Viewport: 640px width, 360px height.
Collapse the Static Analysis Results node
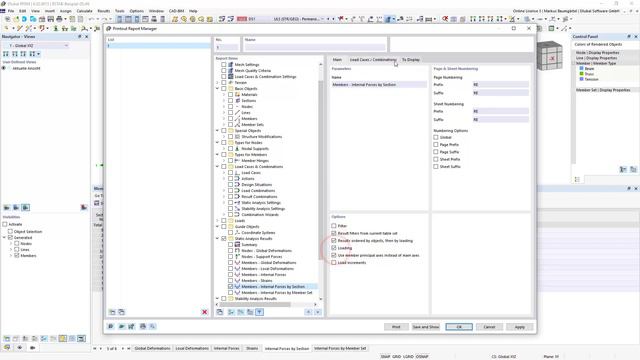218,238
